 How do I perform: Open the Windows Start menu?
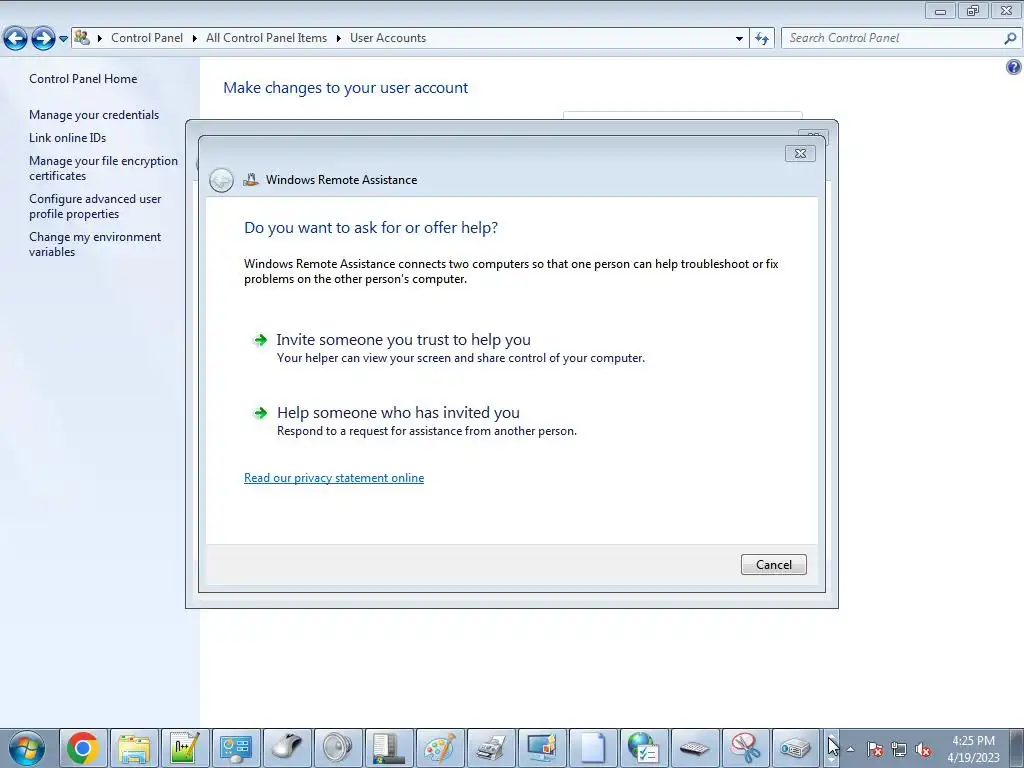(26, 748)
